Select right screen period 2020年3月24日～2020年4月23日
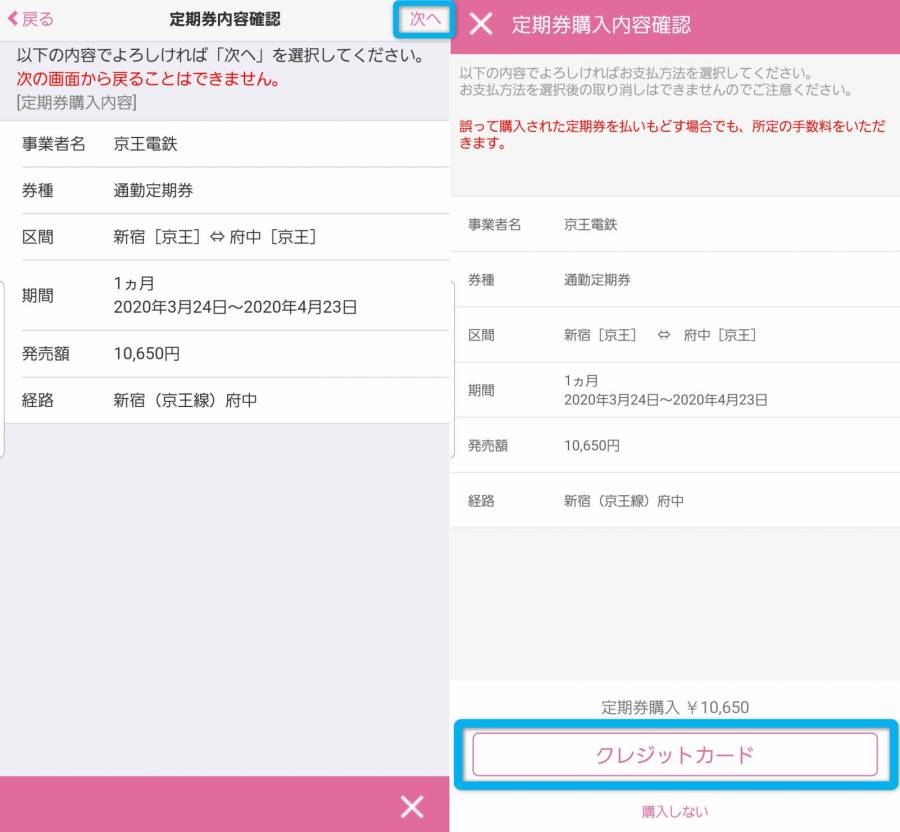Viewport: 900px width, 832px height. pos(666,400)
